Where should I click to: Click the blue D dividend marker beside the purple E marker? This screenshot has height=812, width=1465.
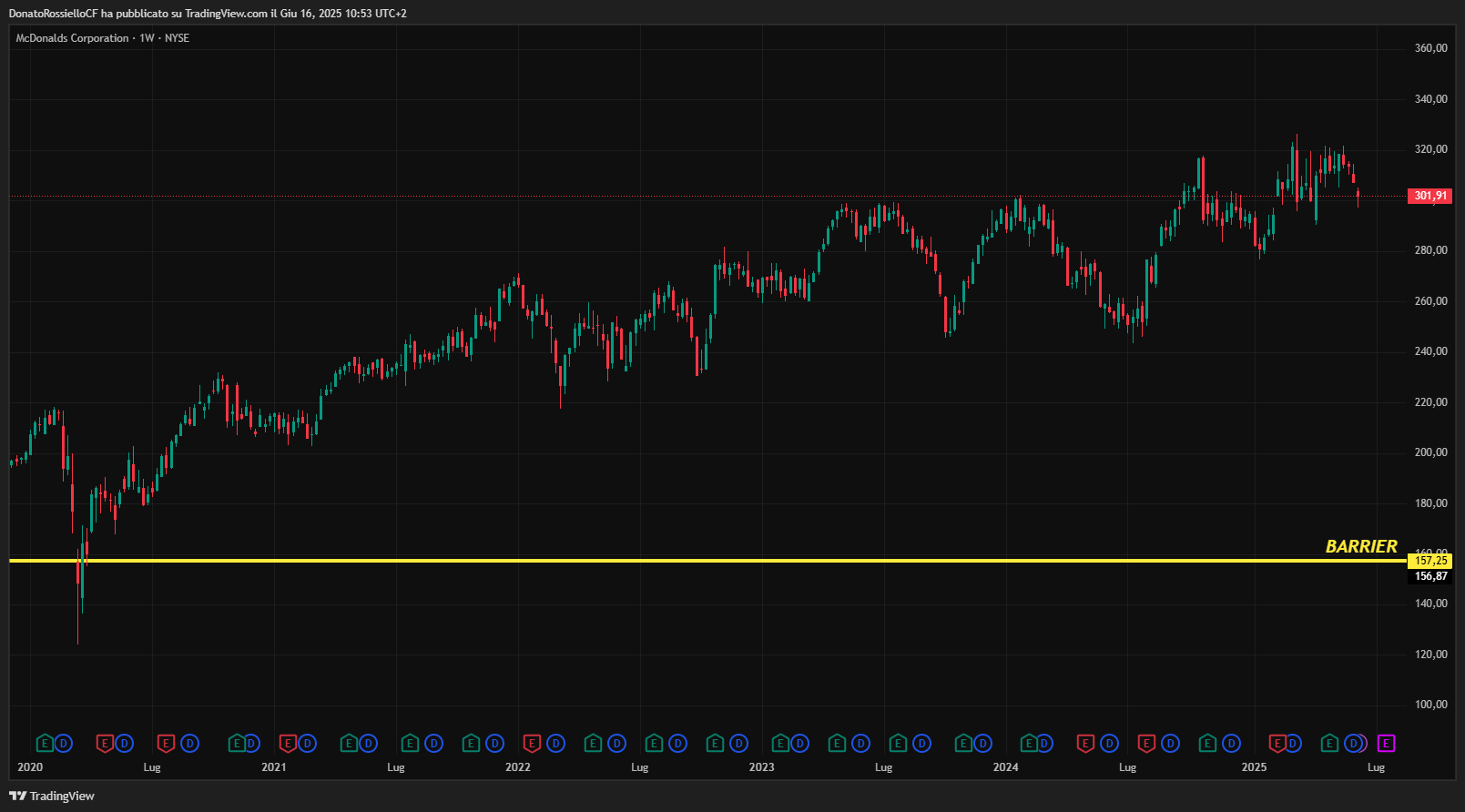coord(1354,744)
